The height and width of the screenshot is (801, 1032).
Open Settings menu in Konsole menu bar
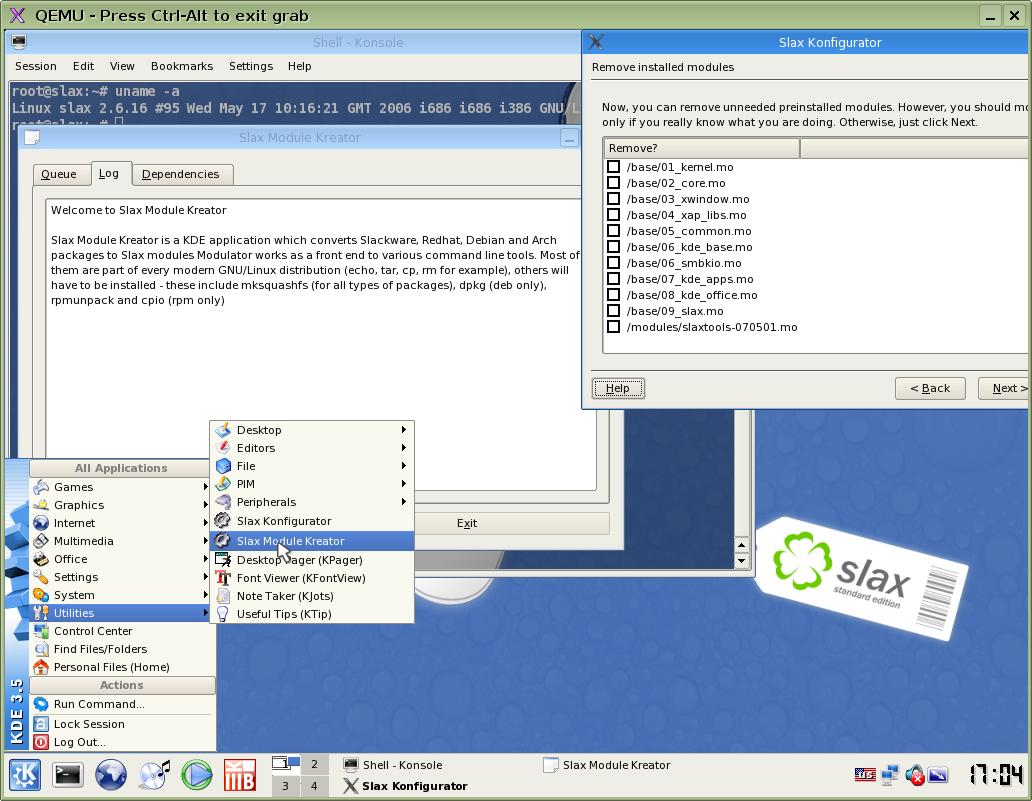point(251,66)
